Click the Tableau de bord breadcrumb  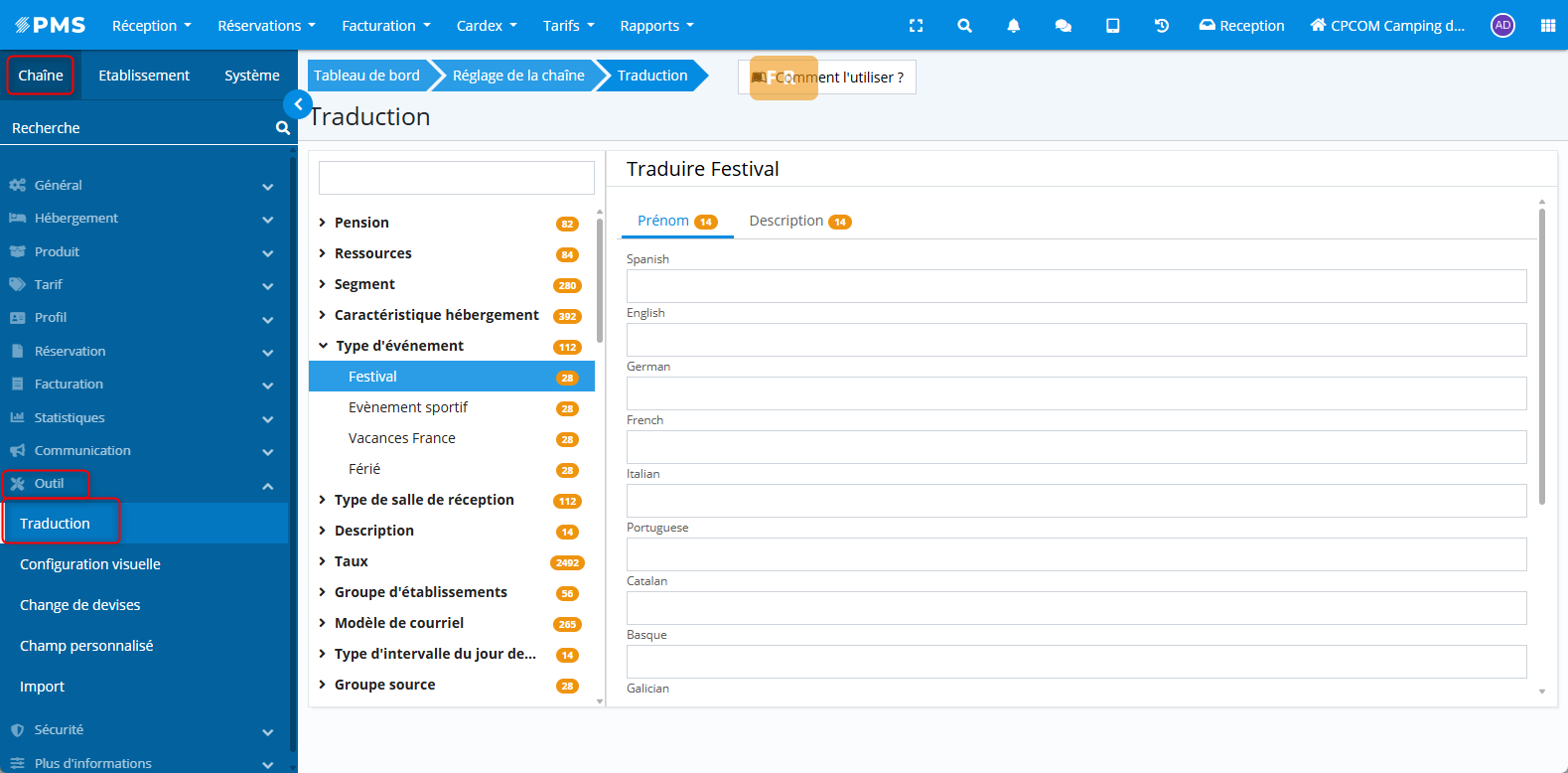366,76
